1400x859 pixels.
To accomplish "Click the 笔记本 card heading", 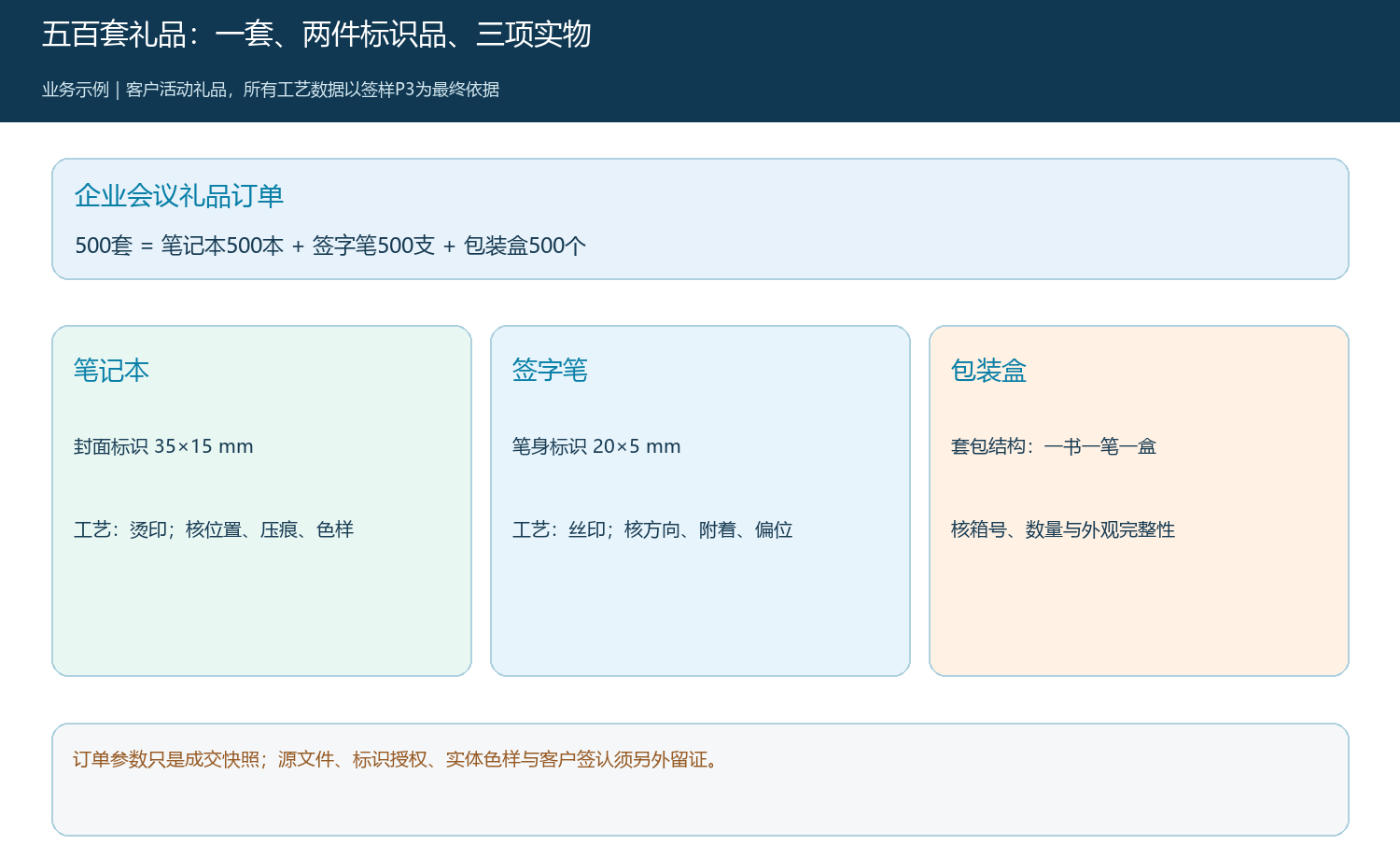I will click(111, 371).
